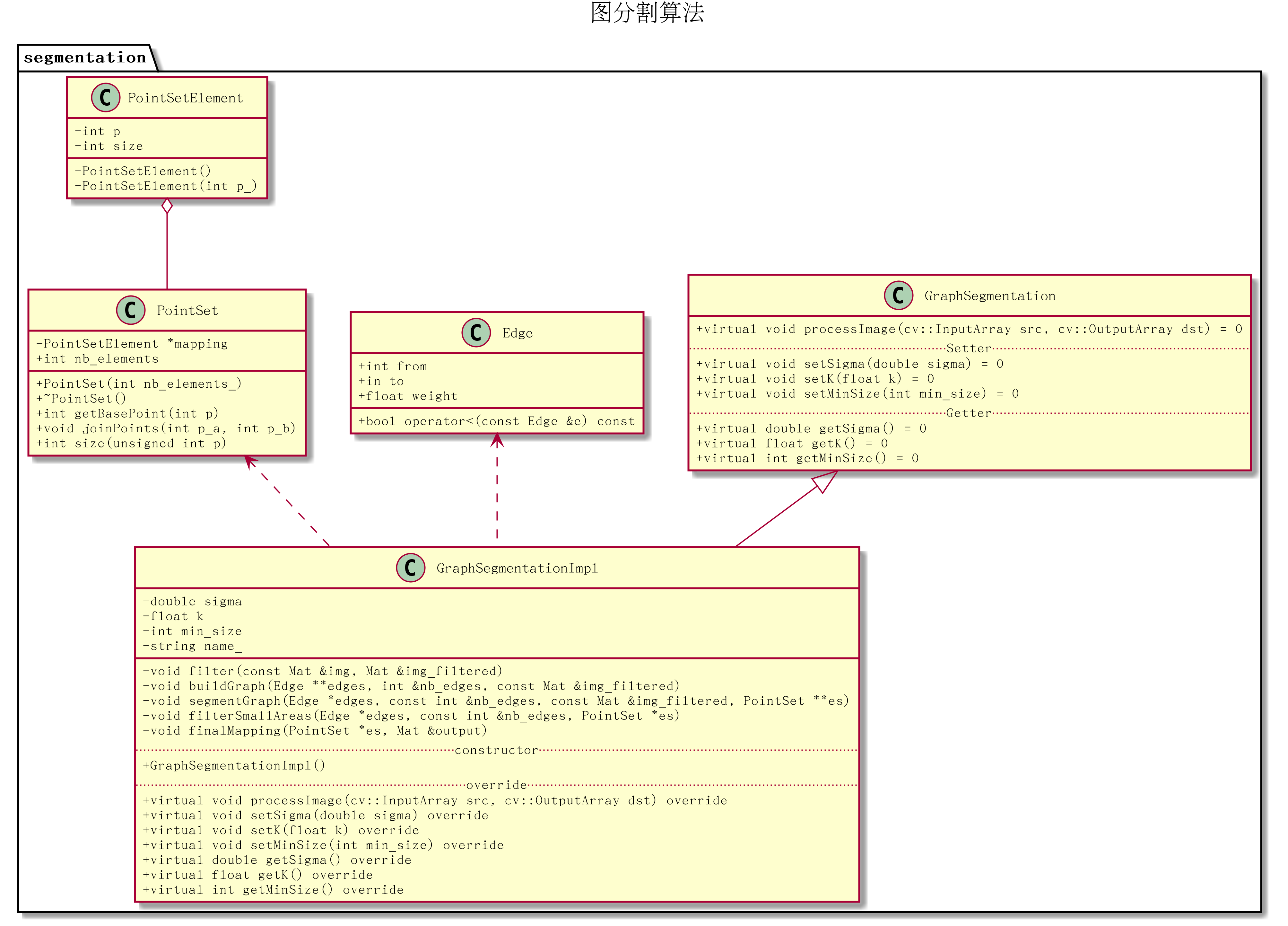Viewport: 1288px width, 926px height.
Task: Click the PointSetElement class C icon
Action: click(106, 98)
